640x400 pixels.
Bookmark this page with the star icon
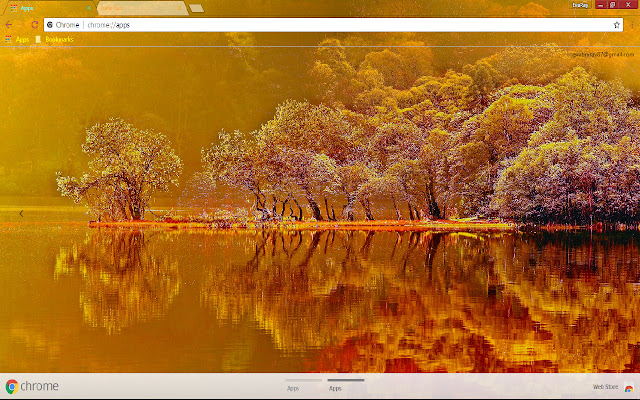tap(616, 25)
